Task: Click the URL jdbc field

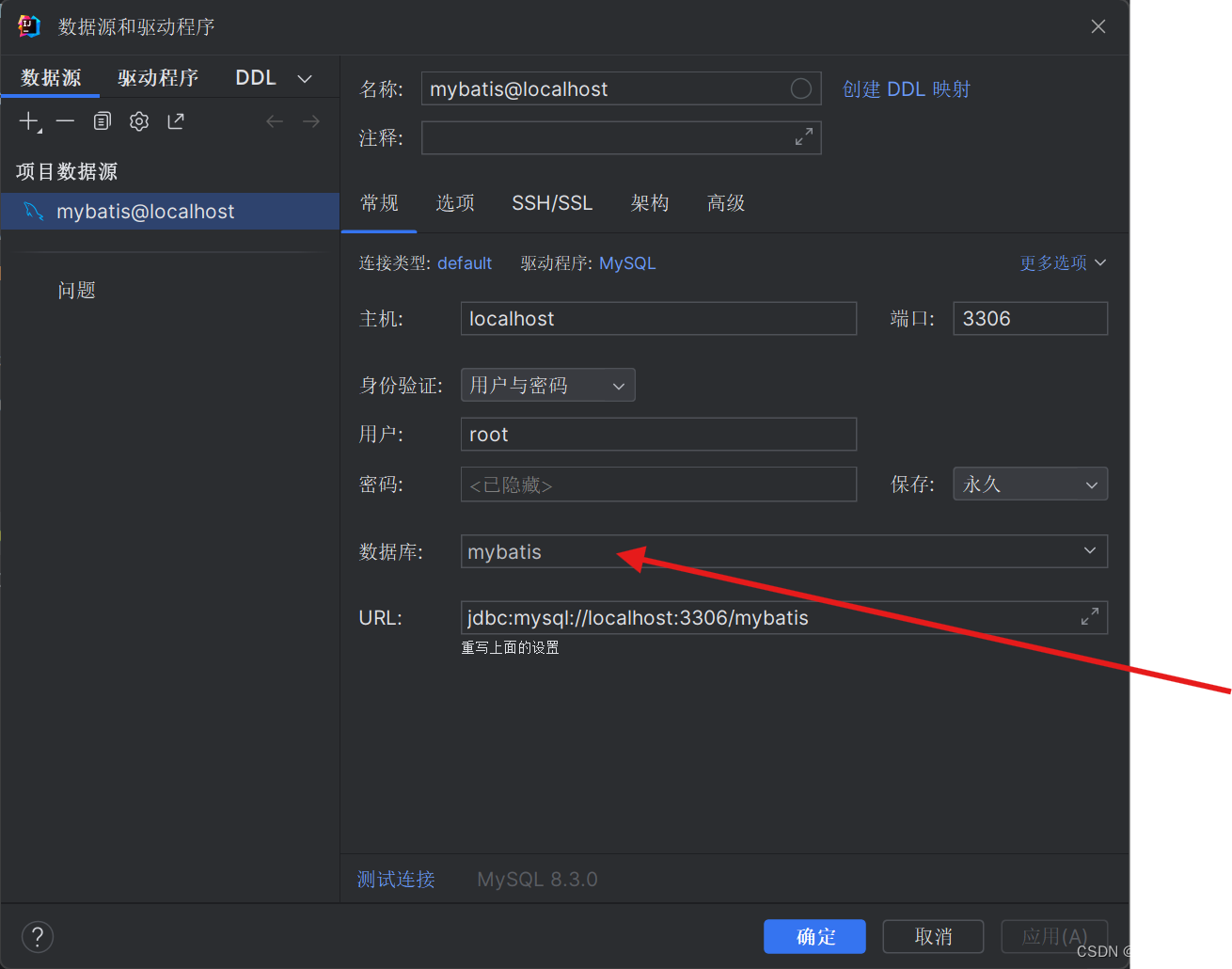Action: [784, 617]
